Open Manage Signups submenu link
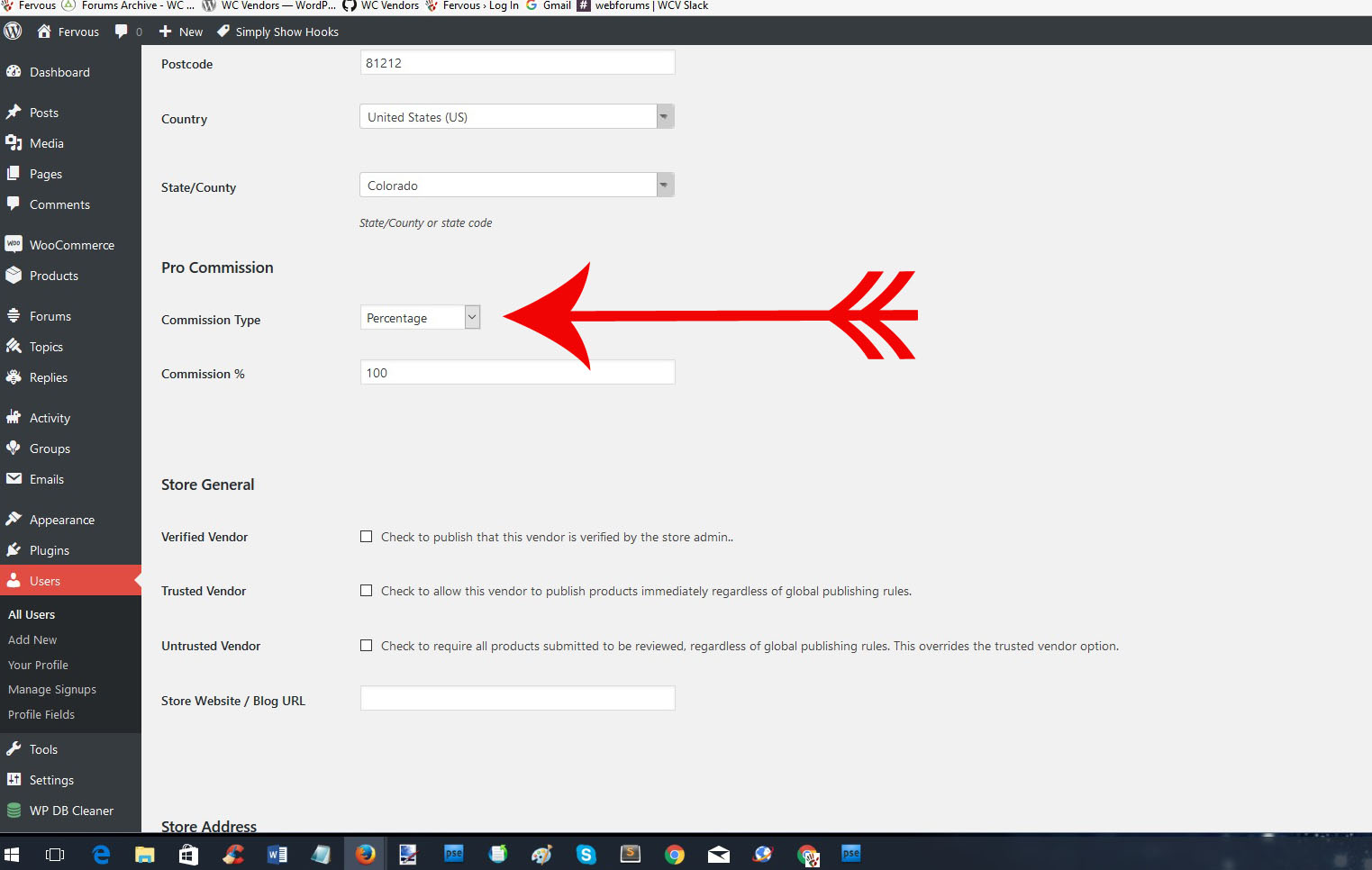Screen dimensions: 1372x870 coord(52,690)
